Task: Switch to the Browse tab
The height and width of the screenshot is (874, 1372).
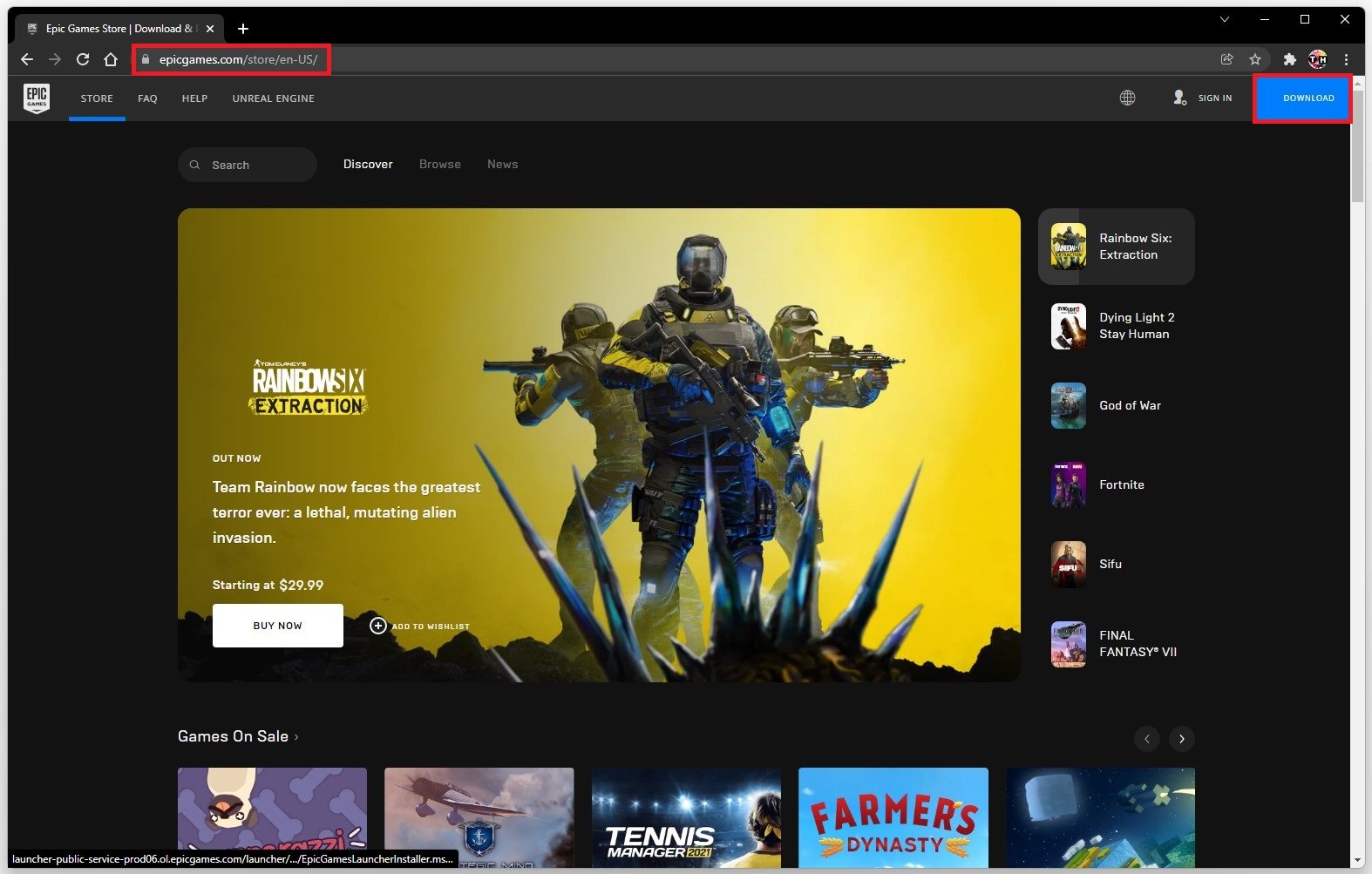Action: coord(439,164)
